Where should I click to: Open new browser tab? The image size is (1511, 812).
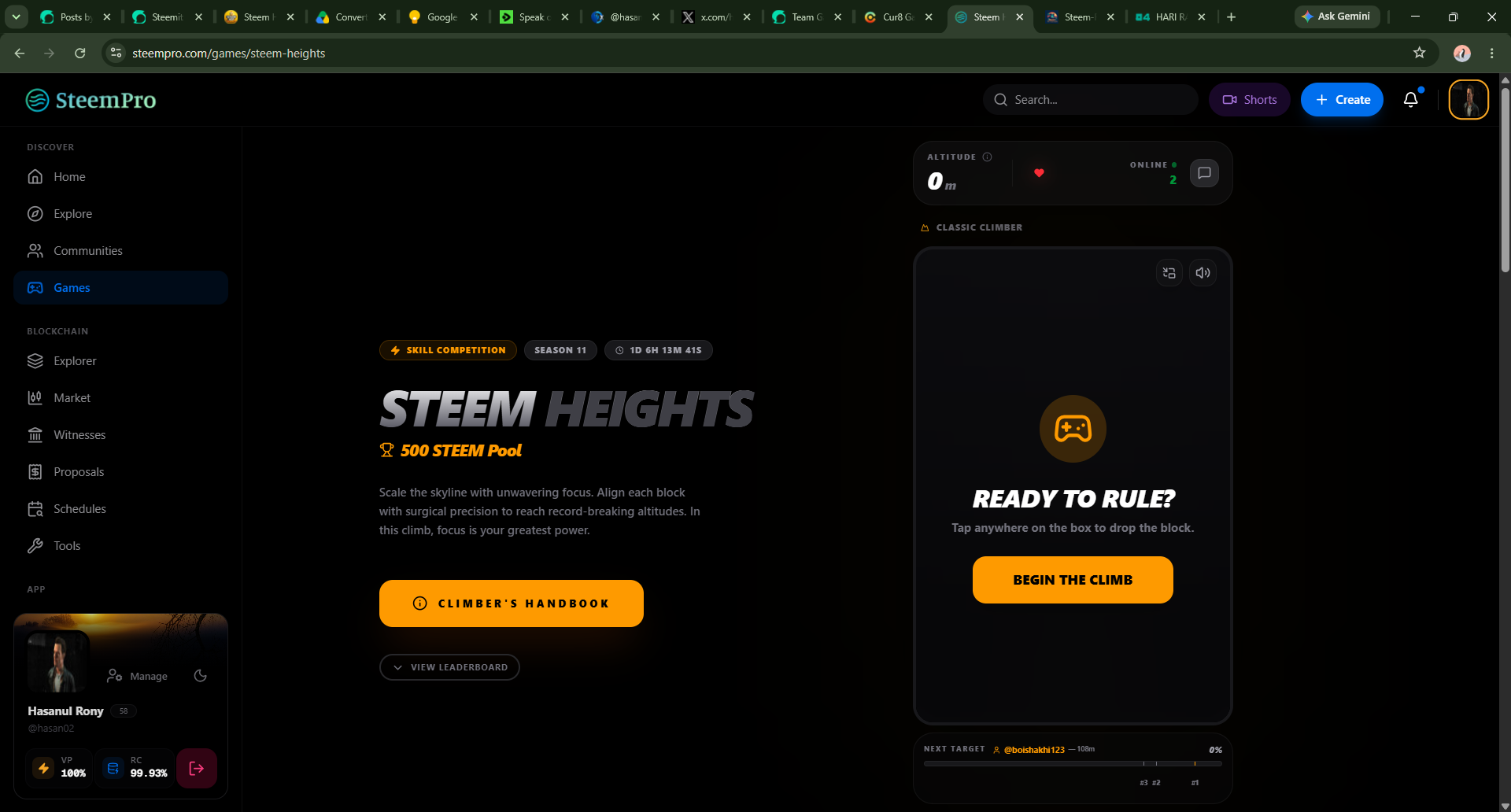click(1232, 17)
